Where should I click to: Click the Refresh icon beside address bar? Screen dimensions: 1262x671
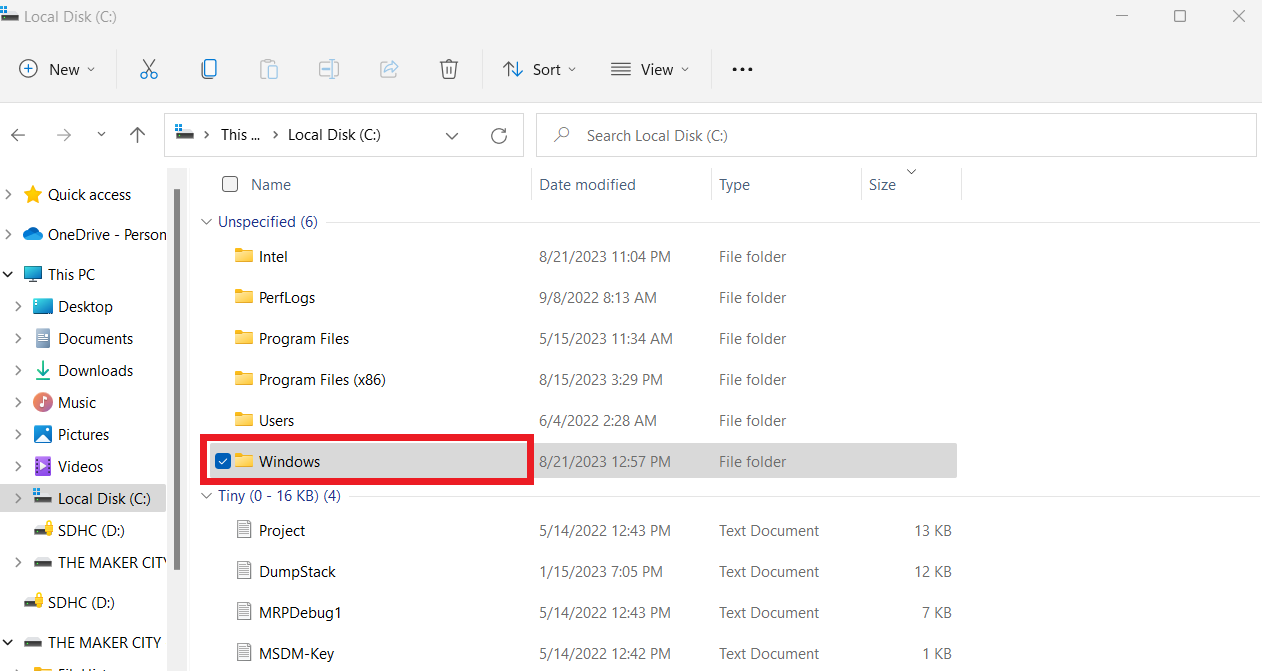[499, 135]
